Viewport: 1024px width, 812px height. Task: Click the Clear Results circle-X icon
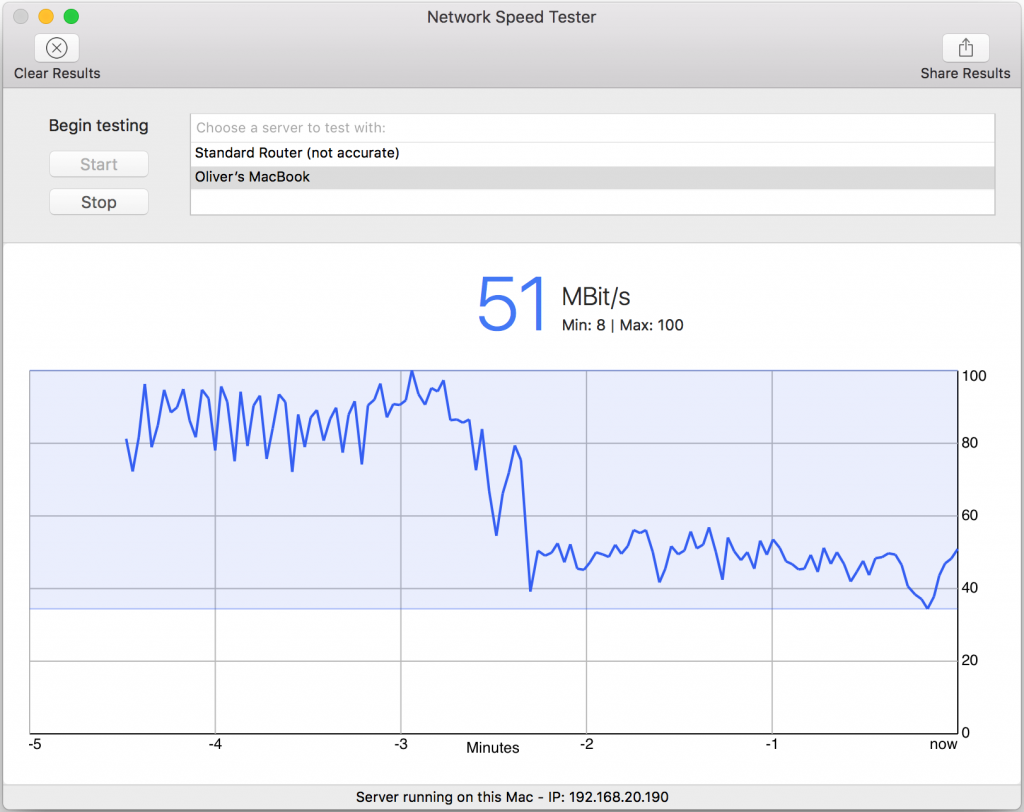pos(56,47)
